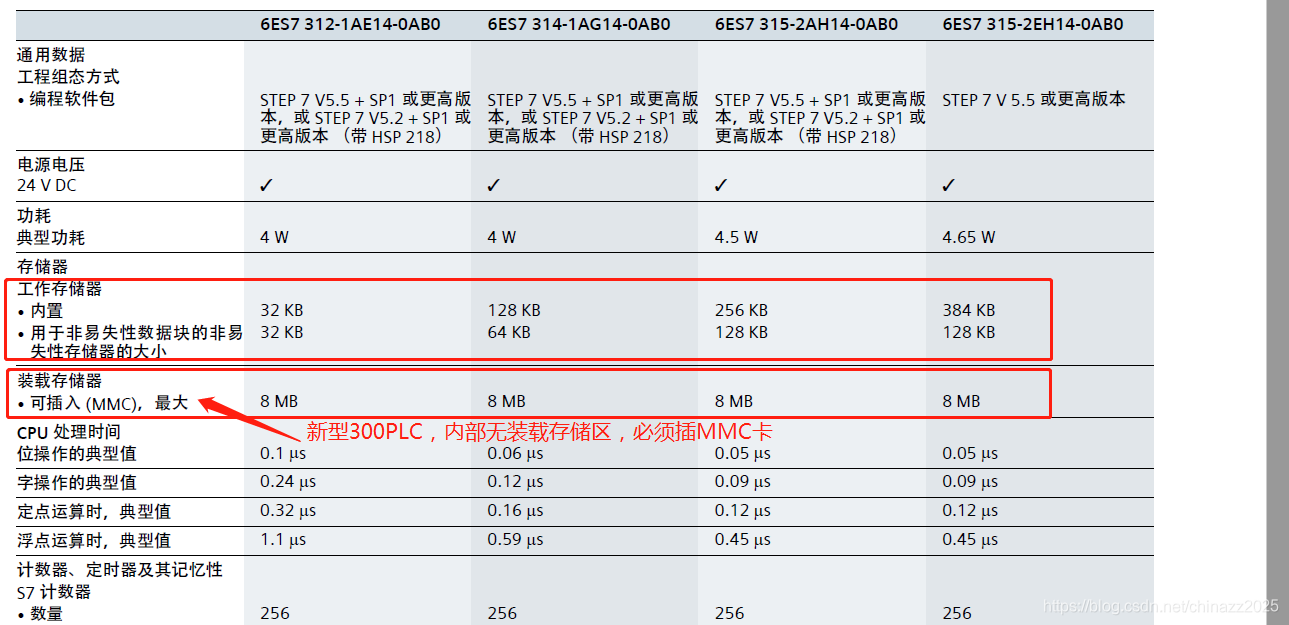The width and height of the screenshot is (1289, 625).
Task: Click the 64 KB non-volatile memory value
Action: pyautogui.click(x=509, y=332)
